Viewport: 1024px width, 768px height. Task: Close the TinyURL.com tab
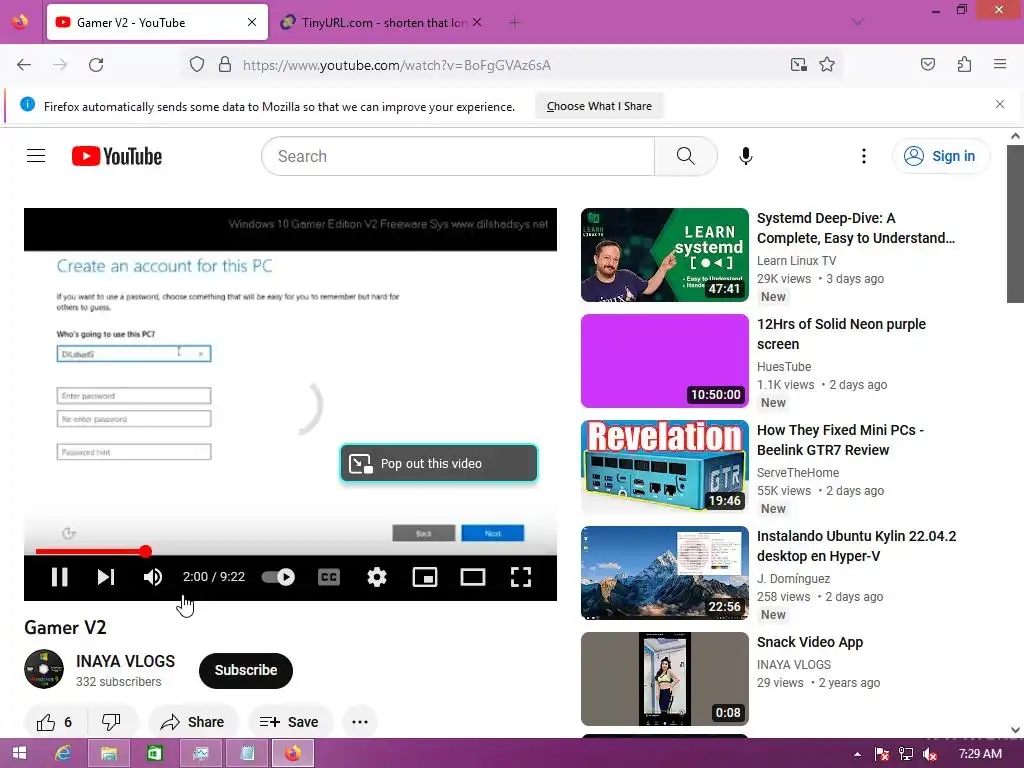click(x=477, y=22)
